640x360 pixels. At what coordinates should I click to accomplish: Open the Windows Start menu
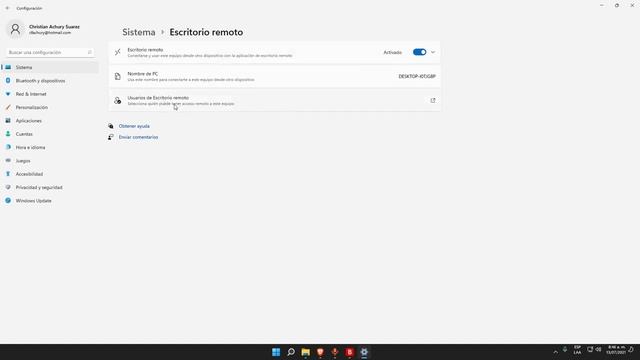(276, 352)
